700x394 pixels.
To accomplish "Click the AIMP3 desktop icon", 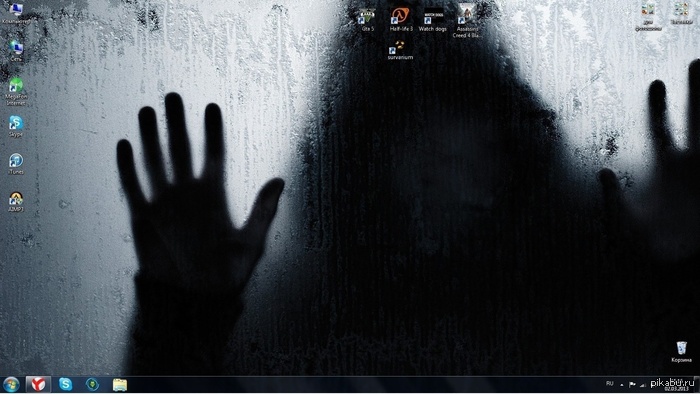I will (x=16, y=201).
